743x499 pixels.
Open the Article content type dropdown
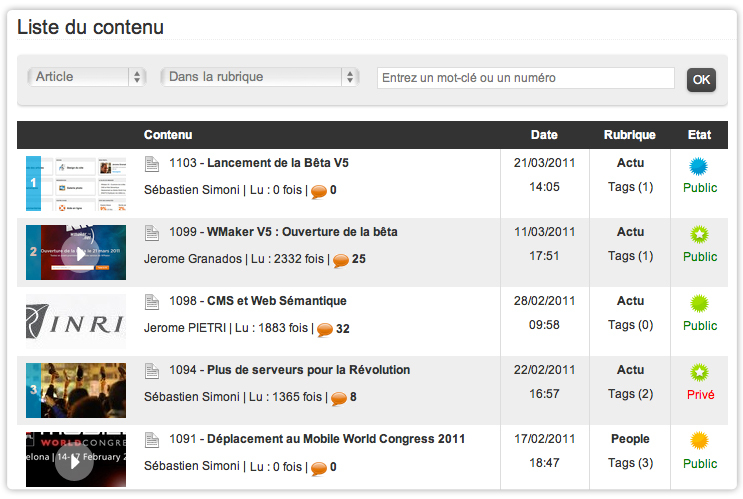(x=87, y=77)
